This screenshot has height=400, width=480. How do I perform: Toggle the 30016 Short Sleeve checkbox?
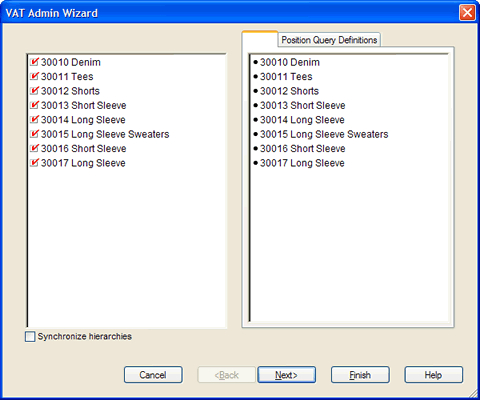(x=34, y=148)
